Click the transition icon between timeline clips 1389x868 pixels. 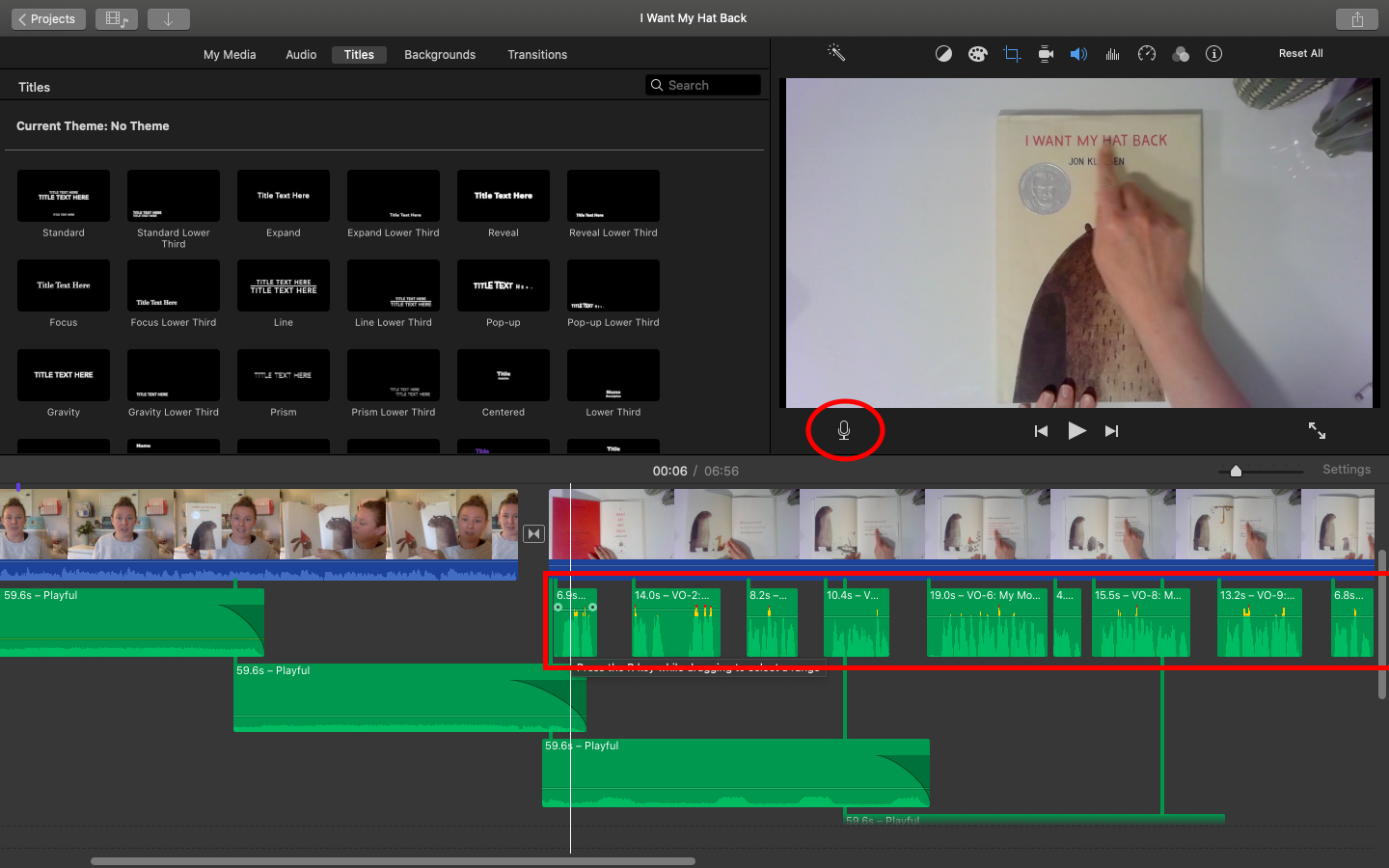[x=533, y=533]
